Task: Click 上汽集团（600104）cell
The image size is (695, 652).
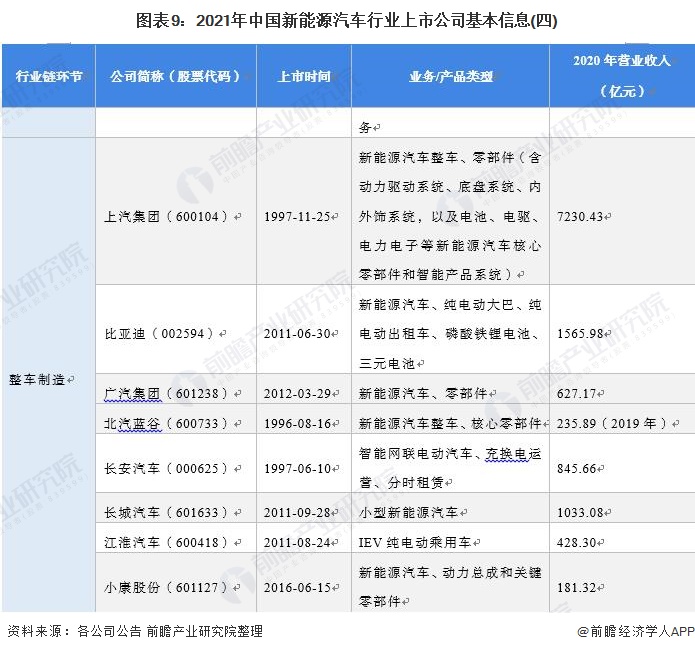Action: (176, 211)
